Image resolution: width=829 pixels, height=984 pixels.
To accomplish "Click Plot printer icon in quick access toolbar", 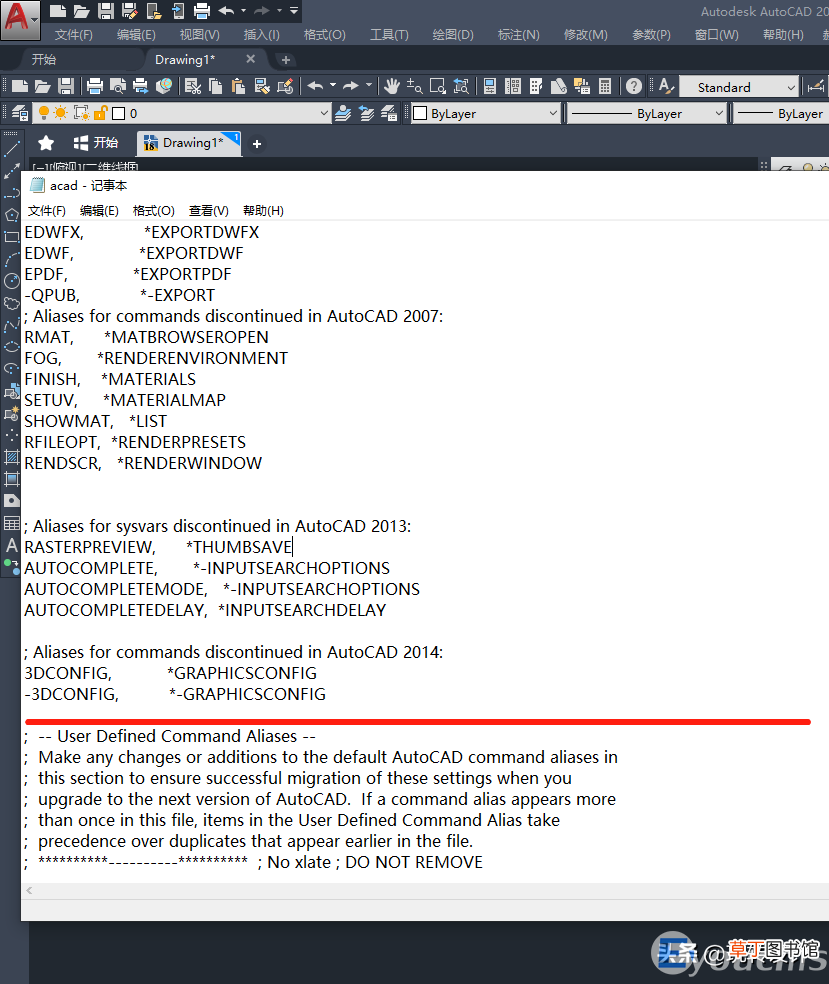I will (x=201, y=11).
